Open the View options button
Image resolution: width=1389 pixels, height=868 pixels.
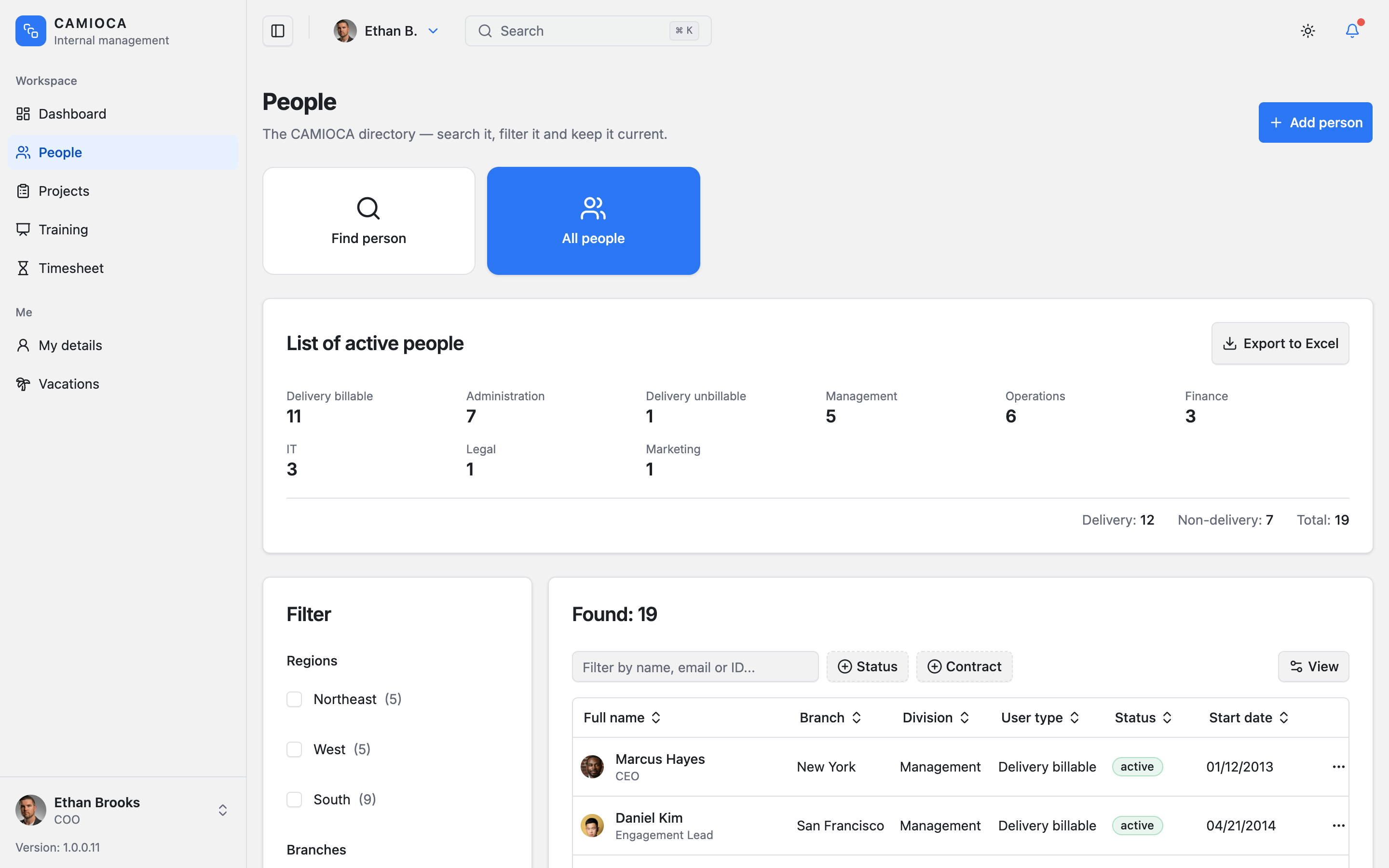(1313, 666)
